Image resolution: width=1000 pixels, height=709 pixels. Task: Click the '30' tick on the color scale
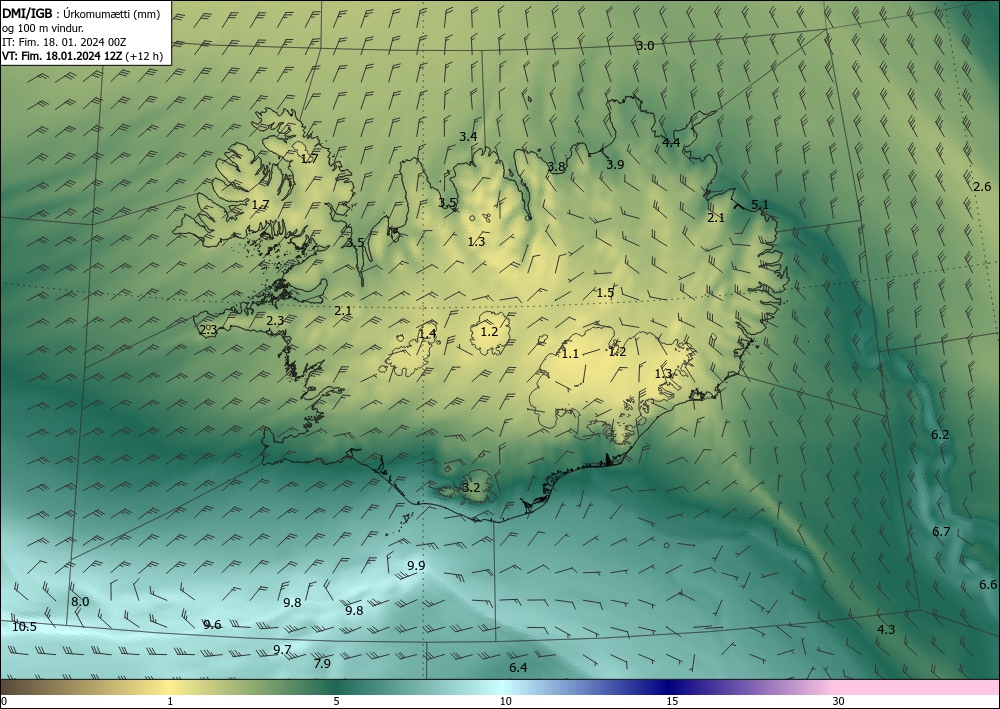[839, 702]
